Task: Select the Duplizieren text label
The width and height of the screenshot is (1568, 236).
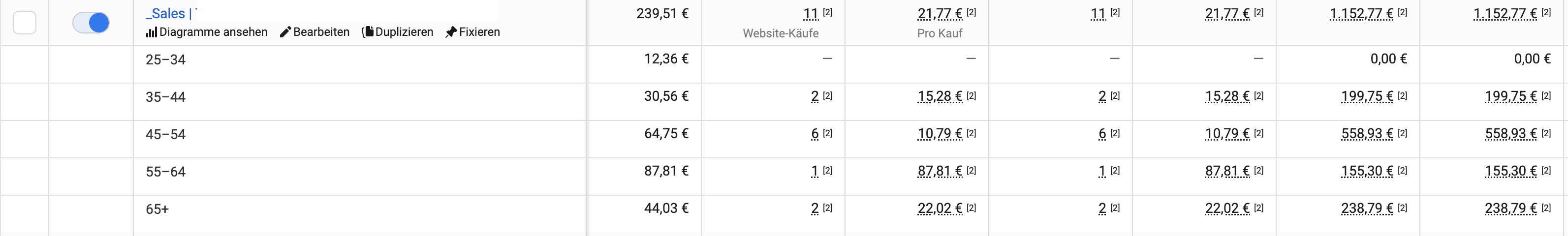Action: click(x=404, y=32)
